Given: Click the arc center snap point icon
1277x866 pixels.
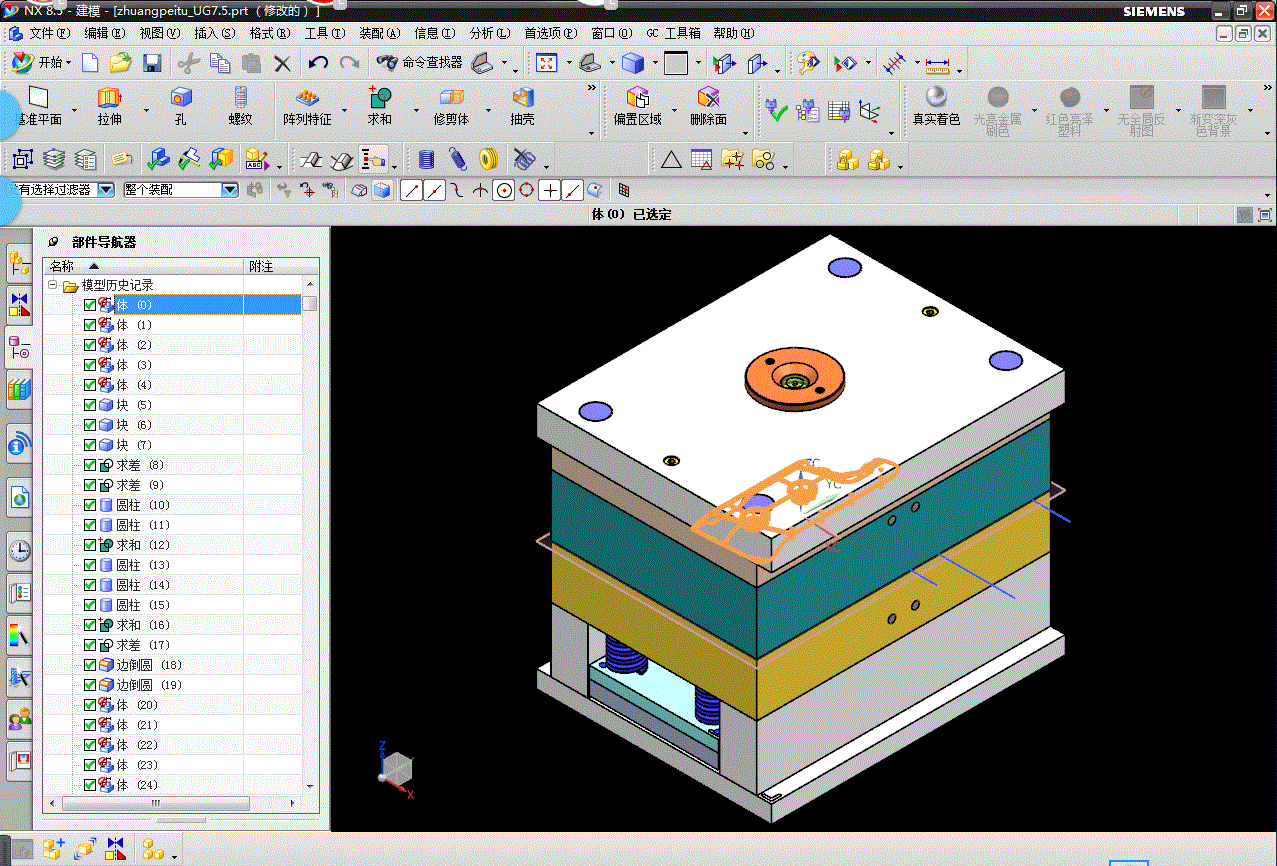Looking at the screenshot, I should point(503,189).
